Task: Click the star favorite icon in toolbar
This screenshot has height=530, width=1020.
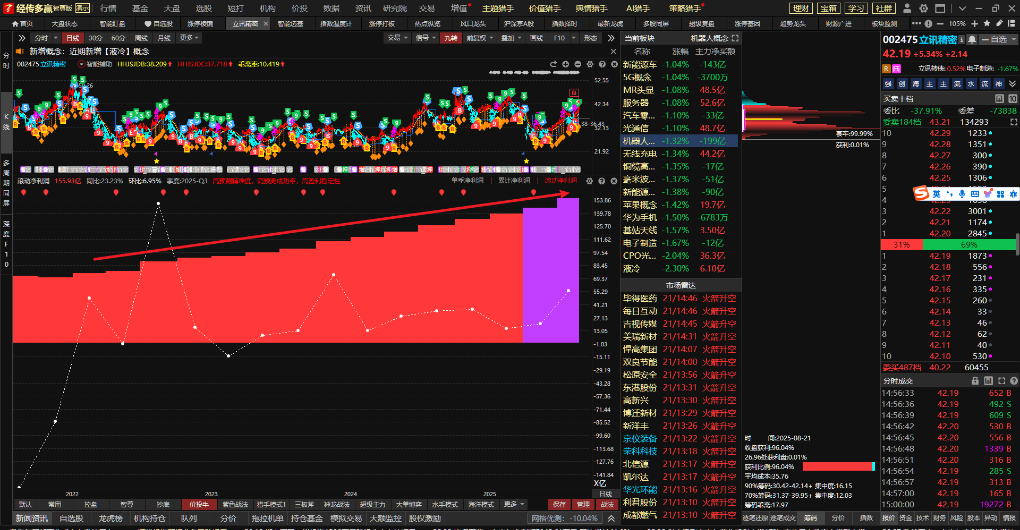Action: [987, 23]
